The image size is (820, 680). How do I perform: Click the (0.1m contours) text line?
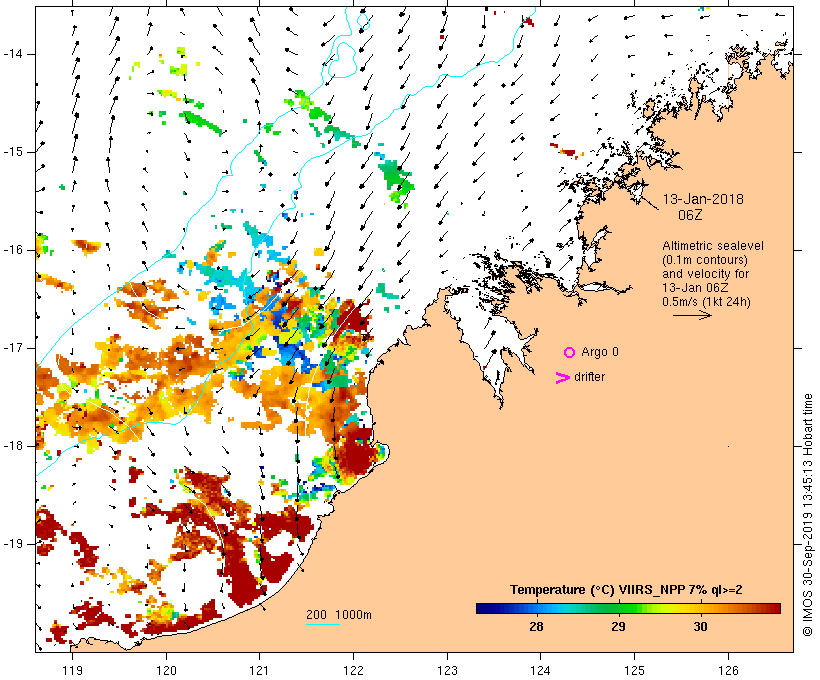pyautogui.click(x=705, y=260)
